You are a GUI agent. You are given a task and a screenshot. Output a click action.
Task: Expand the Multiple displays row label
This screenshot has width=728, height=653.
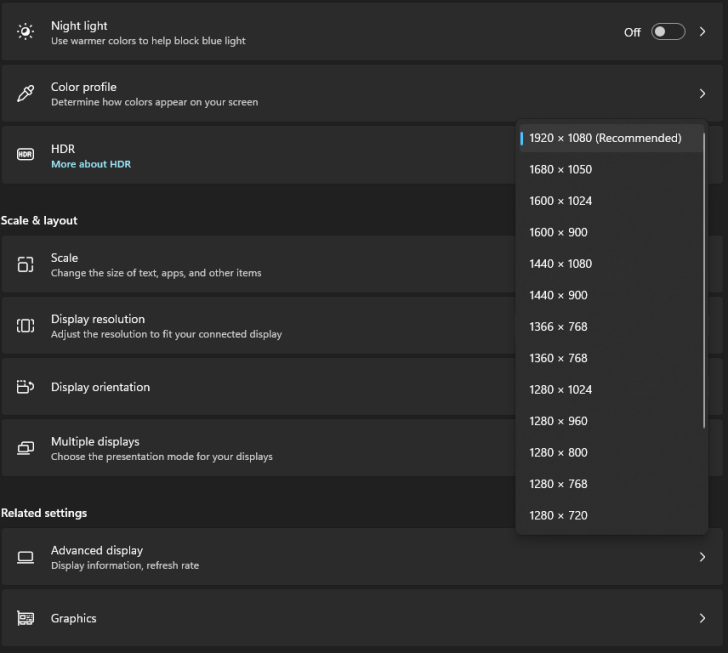(95, 442)
